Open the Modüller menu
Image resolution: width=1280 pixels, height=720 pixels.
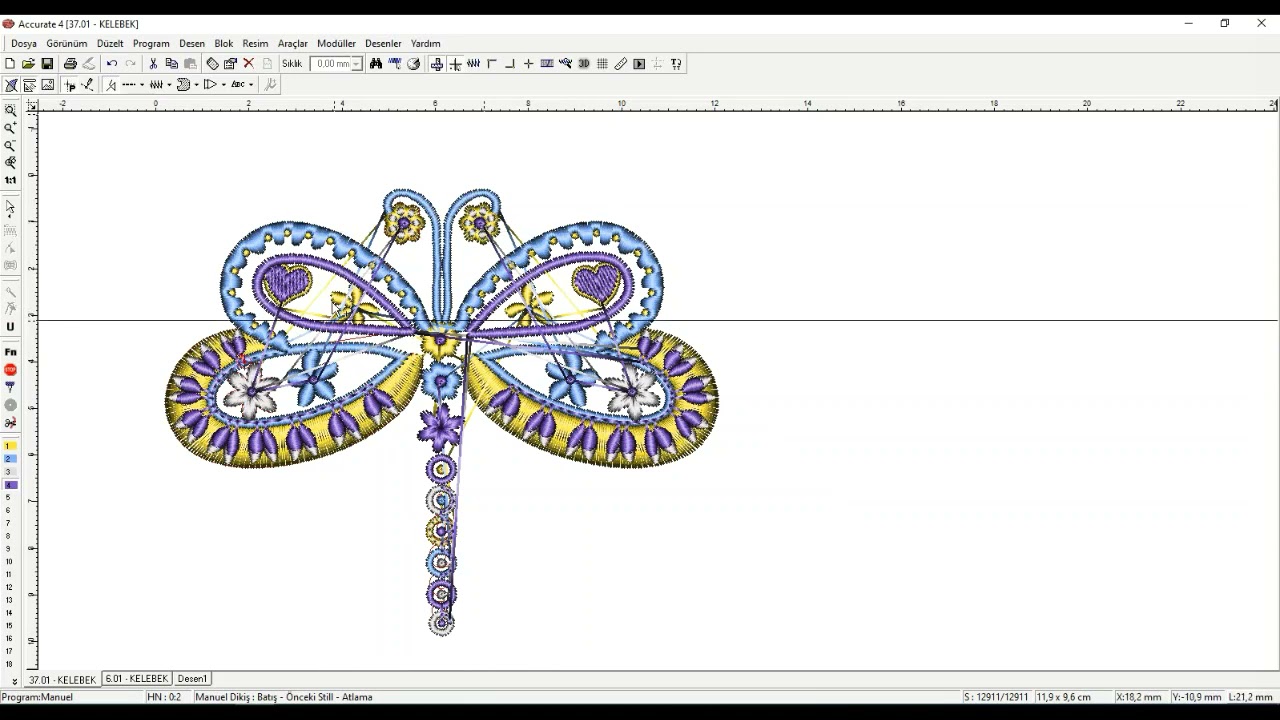336,44
